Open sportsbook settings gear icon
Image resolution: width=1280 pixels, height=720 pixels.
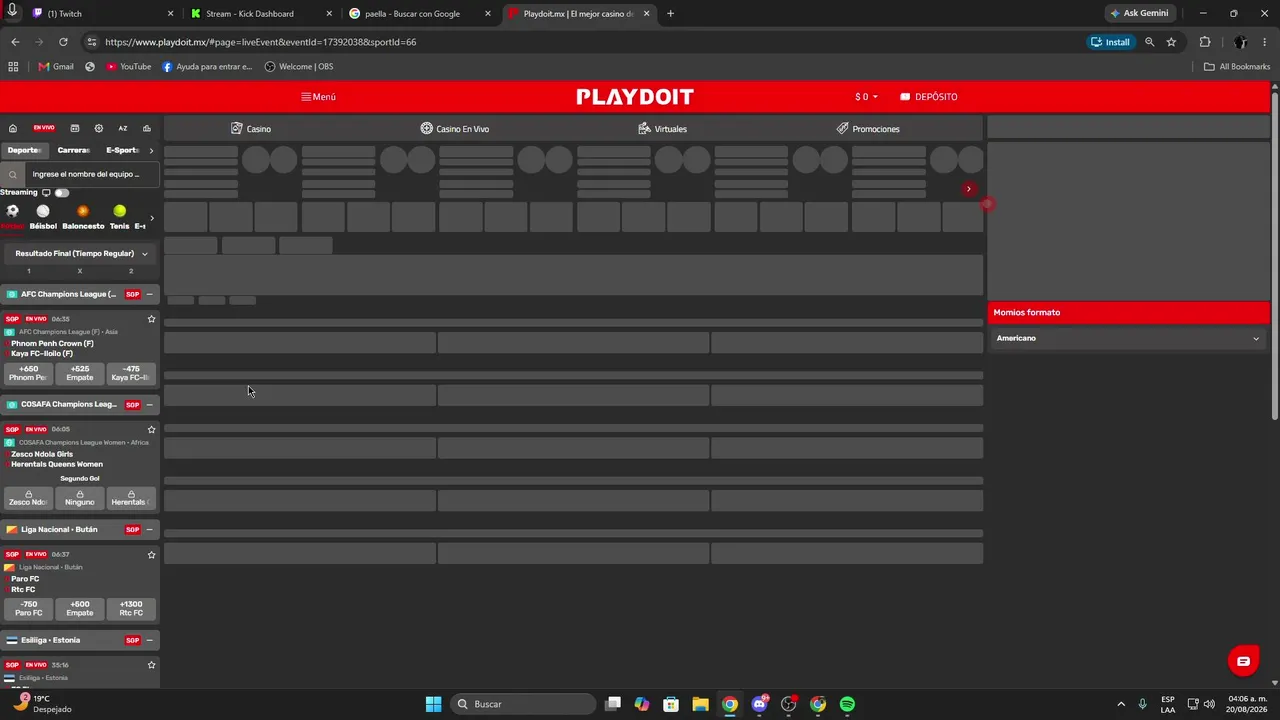coord(99,128)
